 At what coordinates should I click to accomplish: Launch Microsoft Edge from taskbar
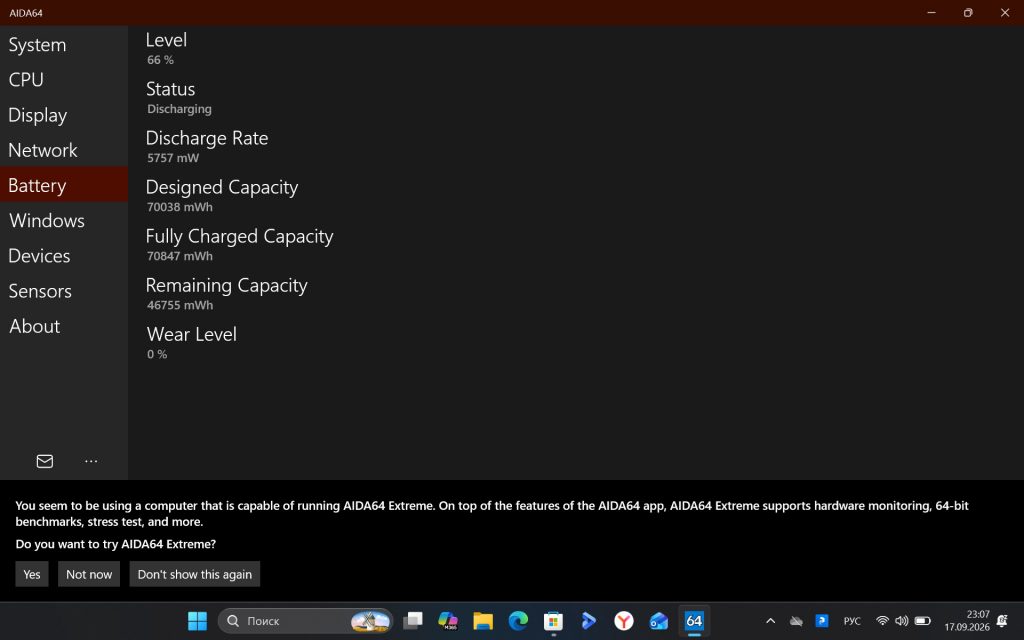519,620
